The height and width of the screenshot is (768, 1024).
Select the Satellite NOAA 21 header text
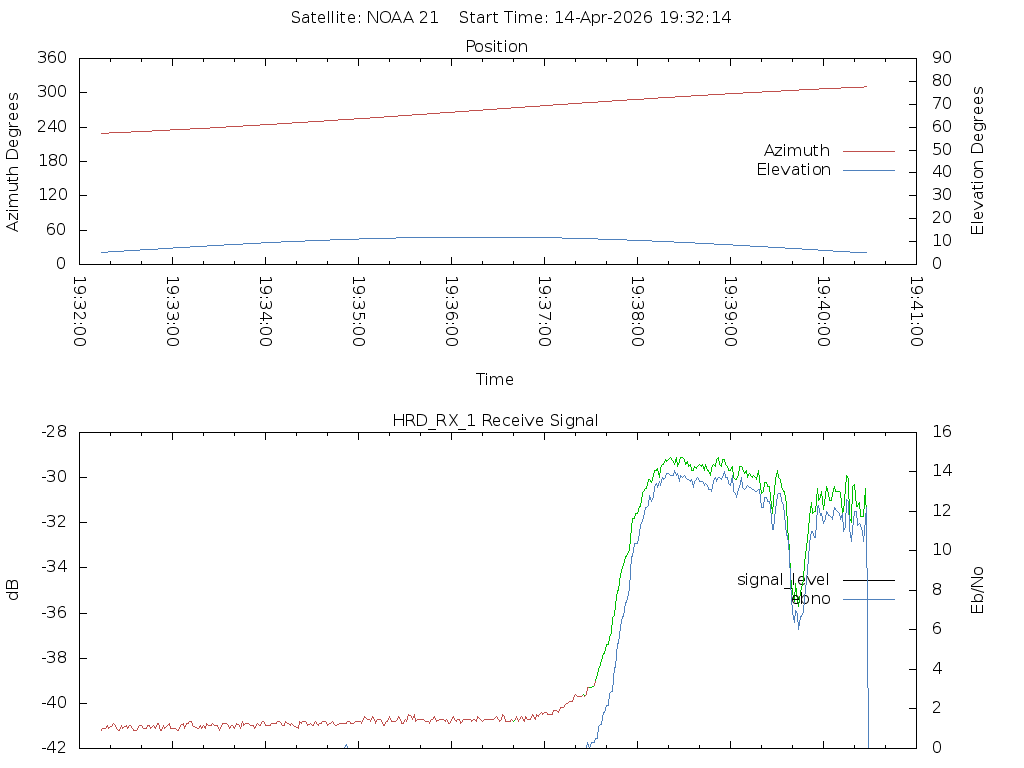tap(365, 18)
